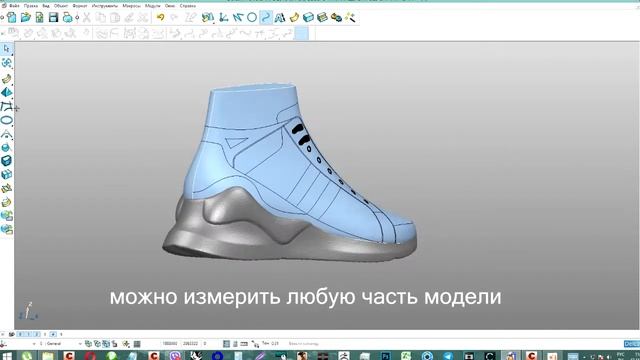Open the Формат menu
This screenshot has width=640, height=360.
[80, 6]
